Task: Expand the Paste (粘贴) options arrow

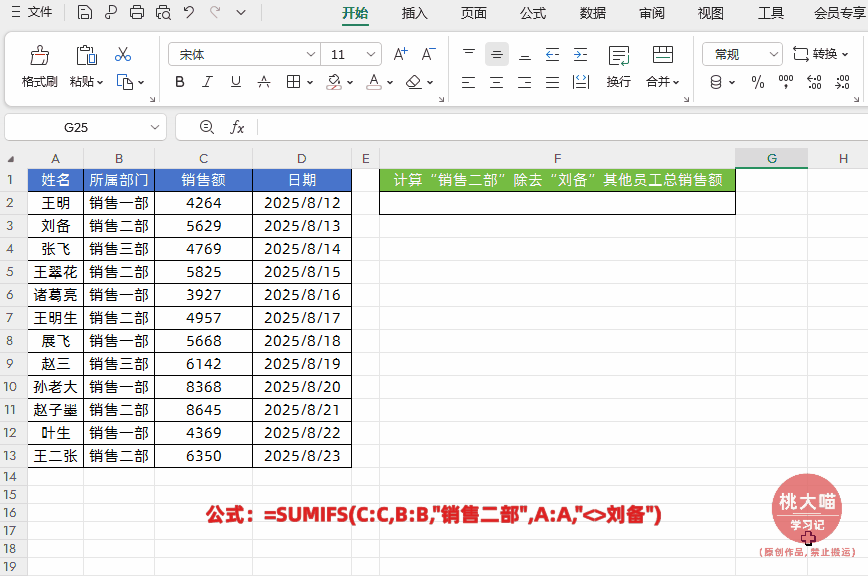Action: (100, 82)
